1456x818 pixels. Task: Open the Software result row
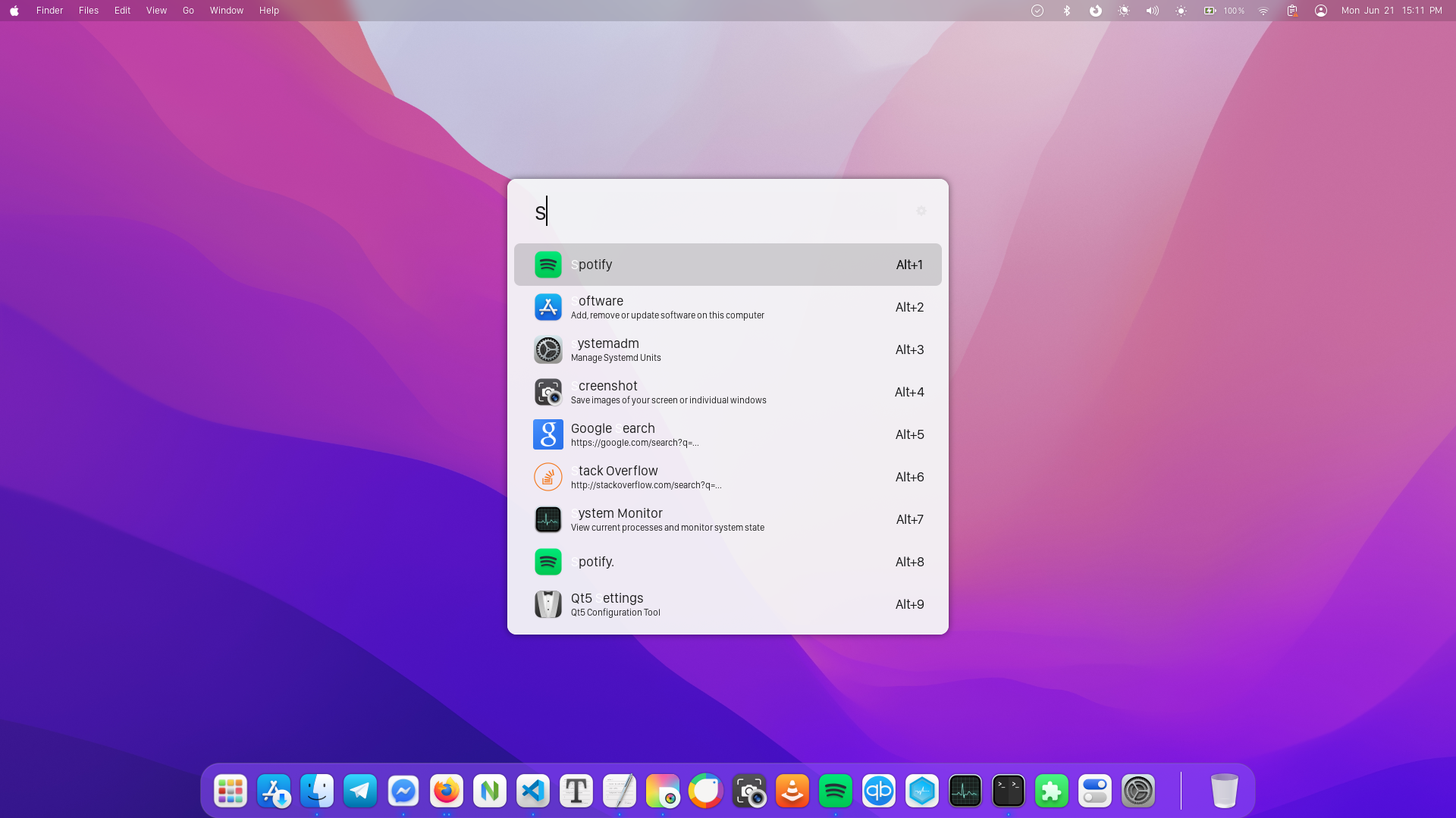[x=728, y=307]
